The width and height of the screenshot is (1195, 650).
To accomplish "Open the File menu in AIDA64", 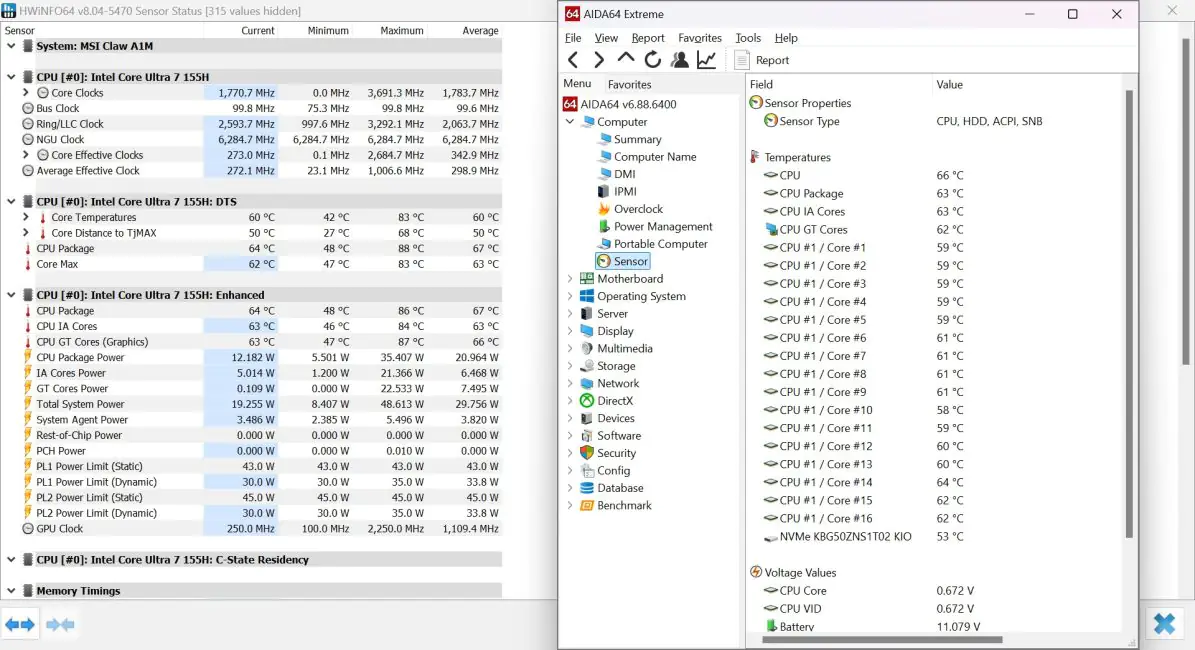I will point(573,38).
